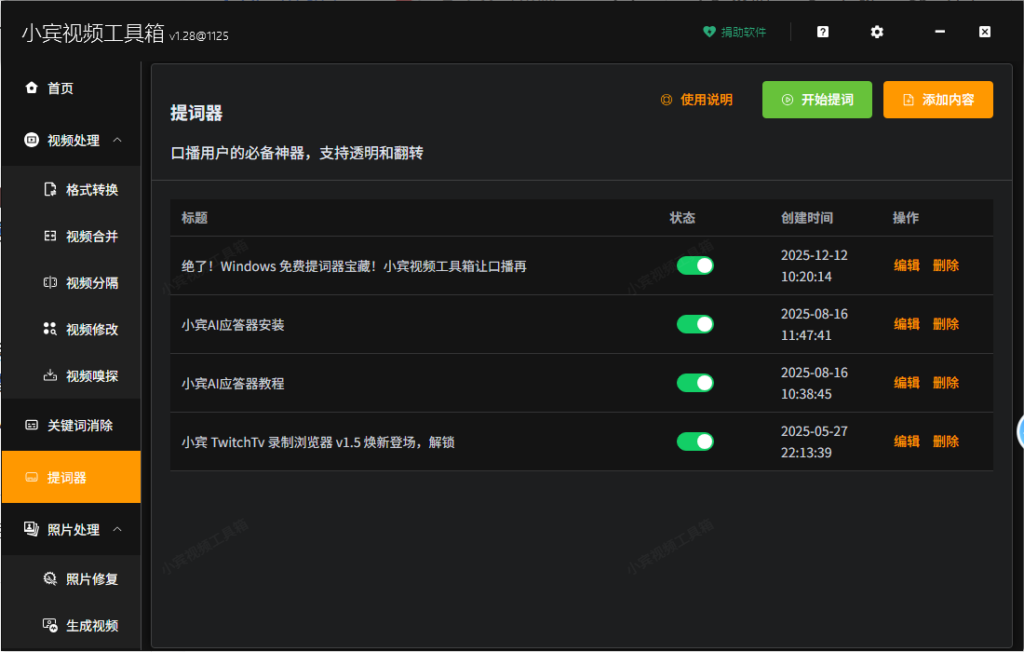Open the settings gear icon

click(x=876, y=31)
